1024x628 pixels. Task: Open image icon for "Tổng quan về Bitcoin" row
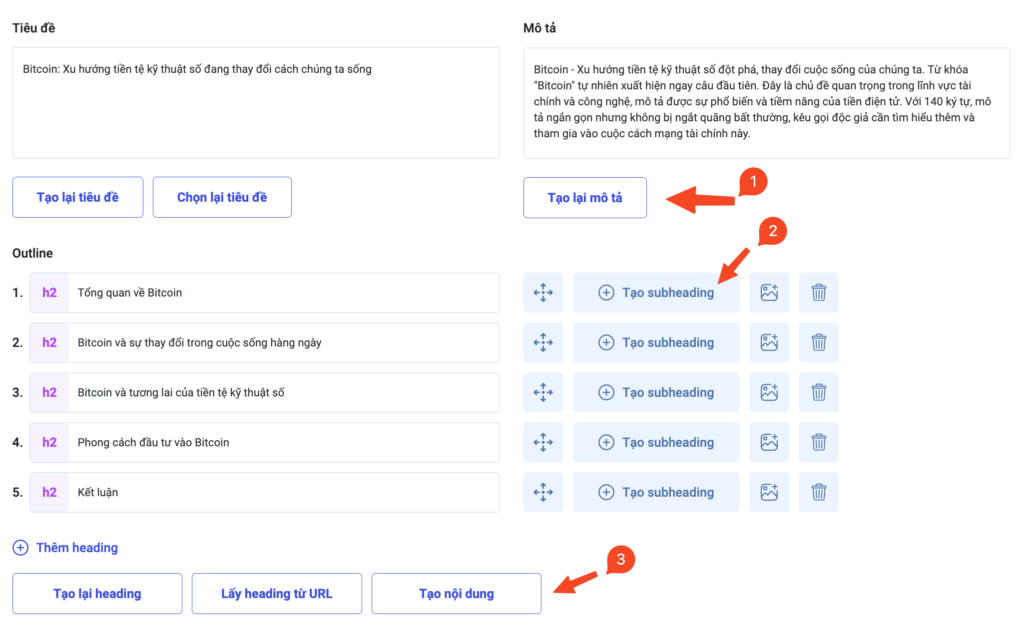click(x=768, y=292)
